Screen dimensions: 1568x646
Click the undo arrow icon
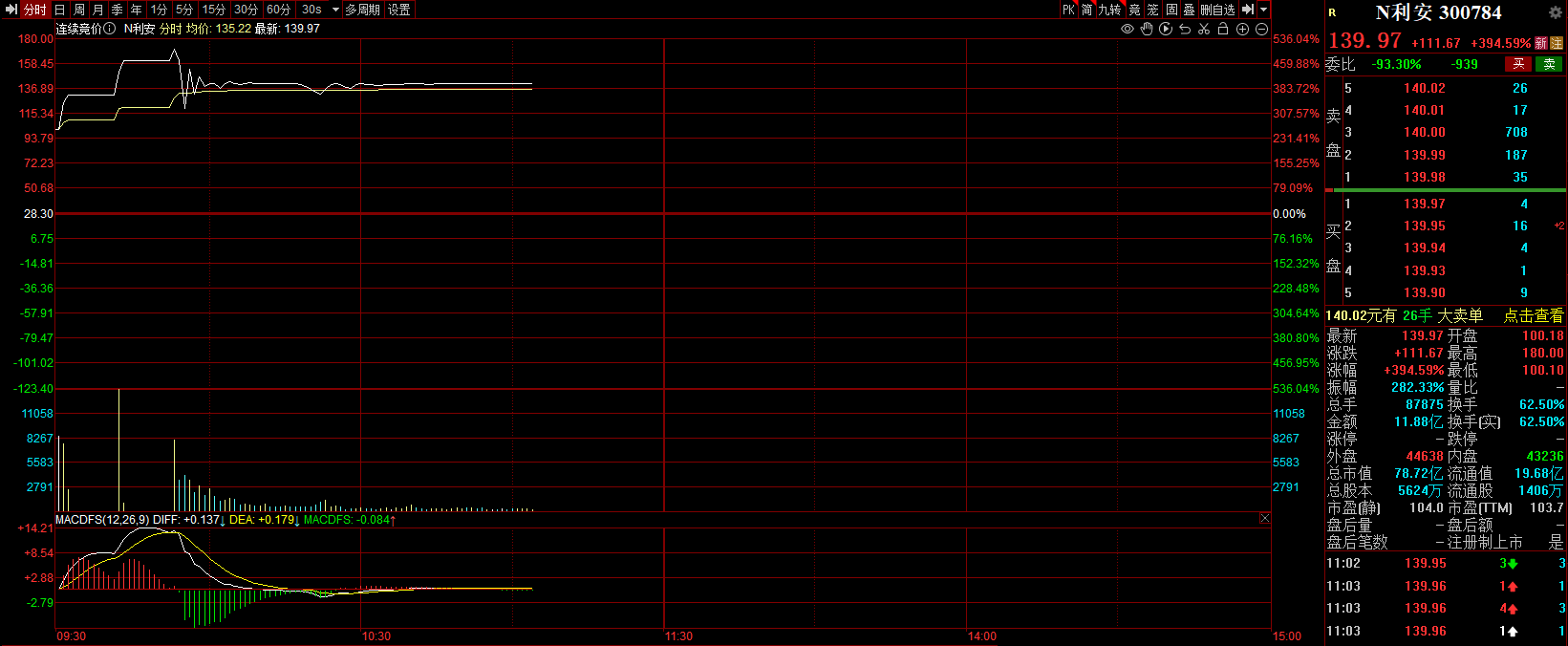(1185, 29)
